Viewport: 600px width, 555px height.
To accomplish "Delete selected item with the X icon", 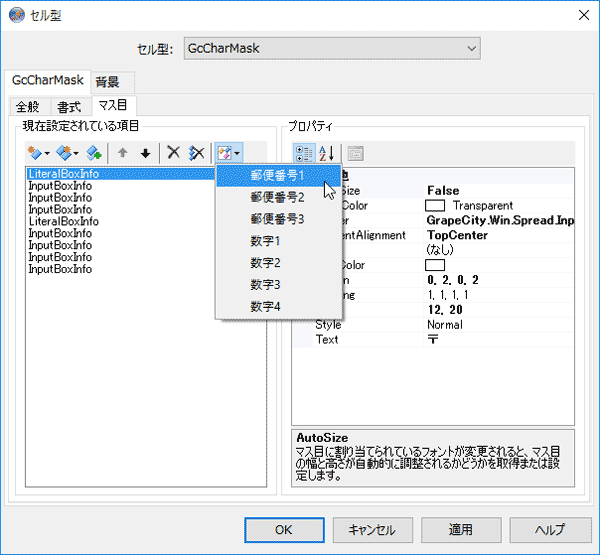I will click(x=174, y=153).
